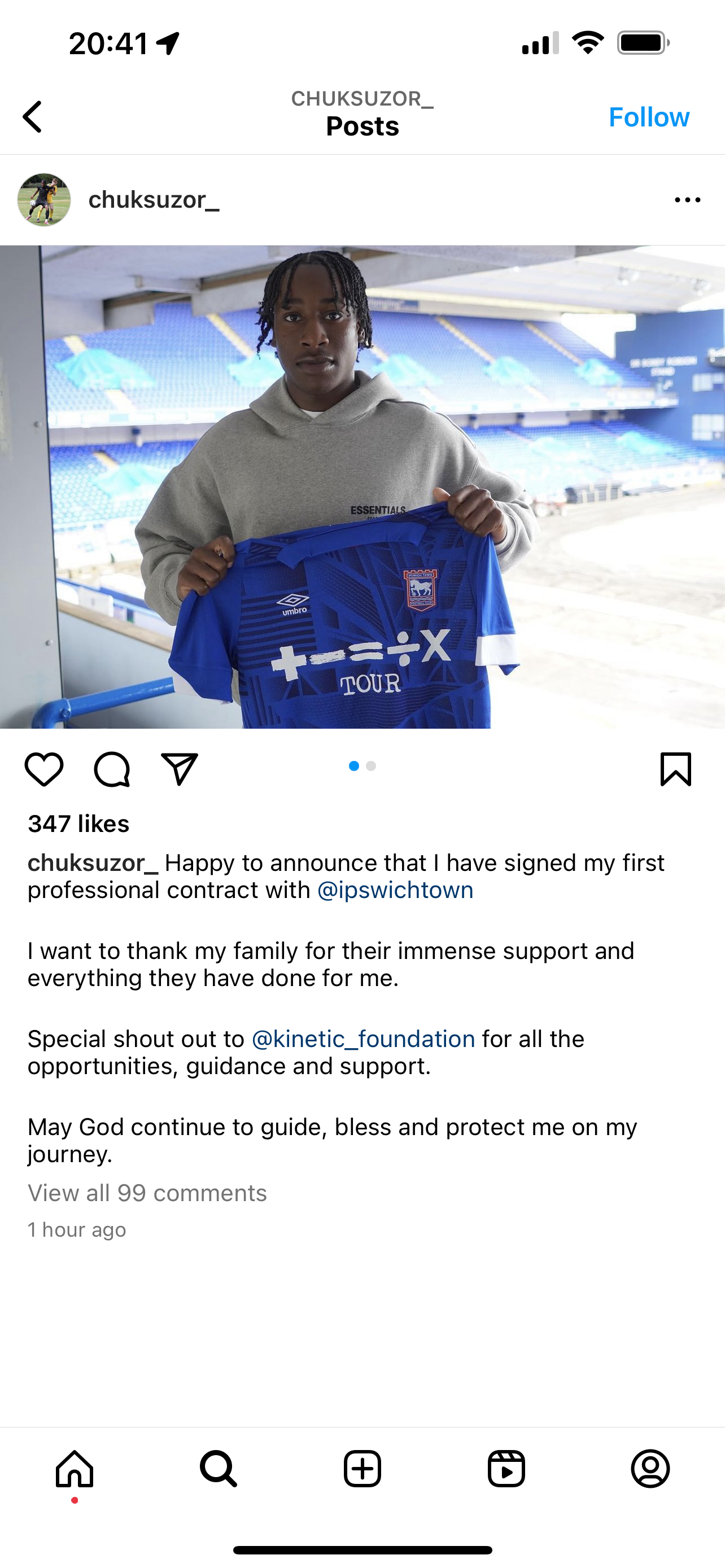Open the @kinetic_foundation mention
Screen dimensions: 725x1568
[364, 1039]
